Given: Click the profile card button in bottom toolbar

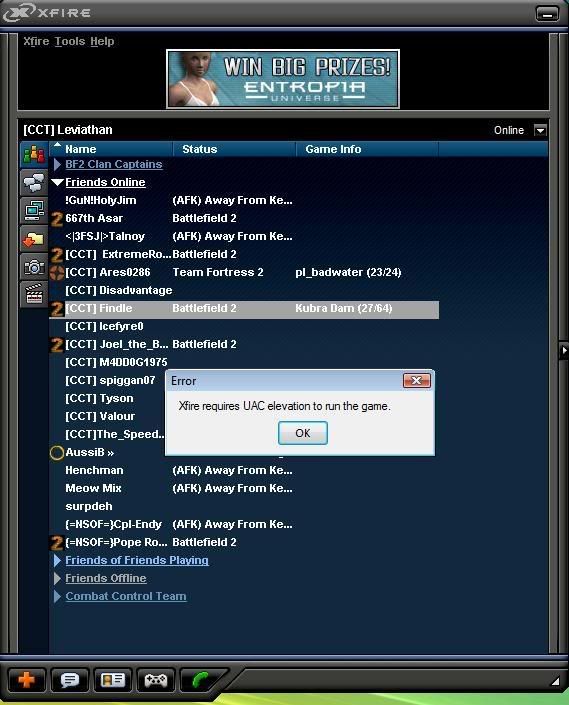Looking at the screenshot, I should [x=112, y=679].
